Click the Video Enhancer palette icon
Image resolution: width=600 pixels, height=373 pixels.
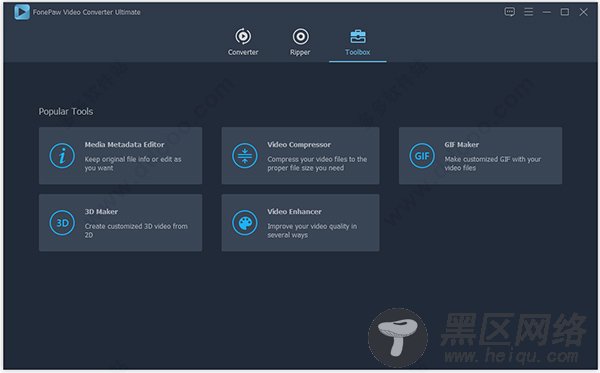coord(245,223)
